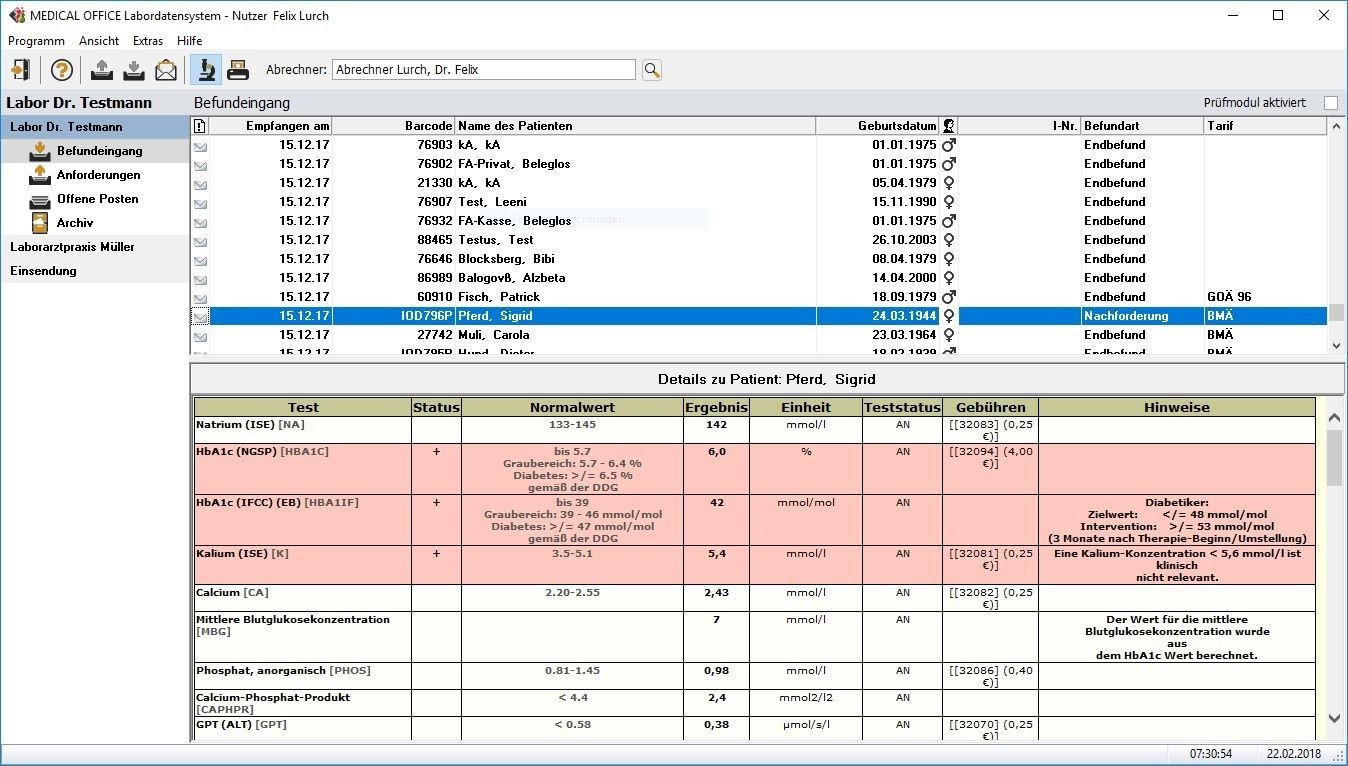Screen dimensions: 1348x766
Task: Open the Befundeingang microscope tool in toolbar
Action: (206, 69)
